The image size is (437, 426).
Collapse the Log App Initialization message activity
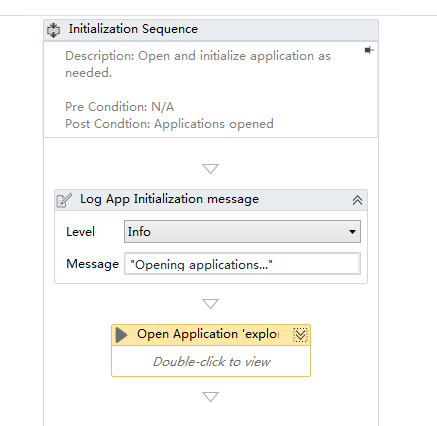click(x=357, y=200)
